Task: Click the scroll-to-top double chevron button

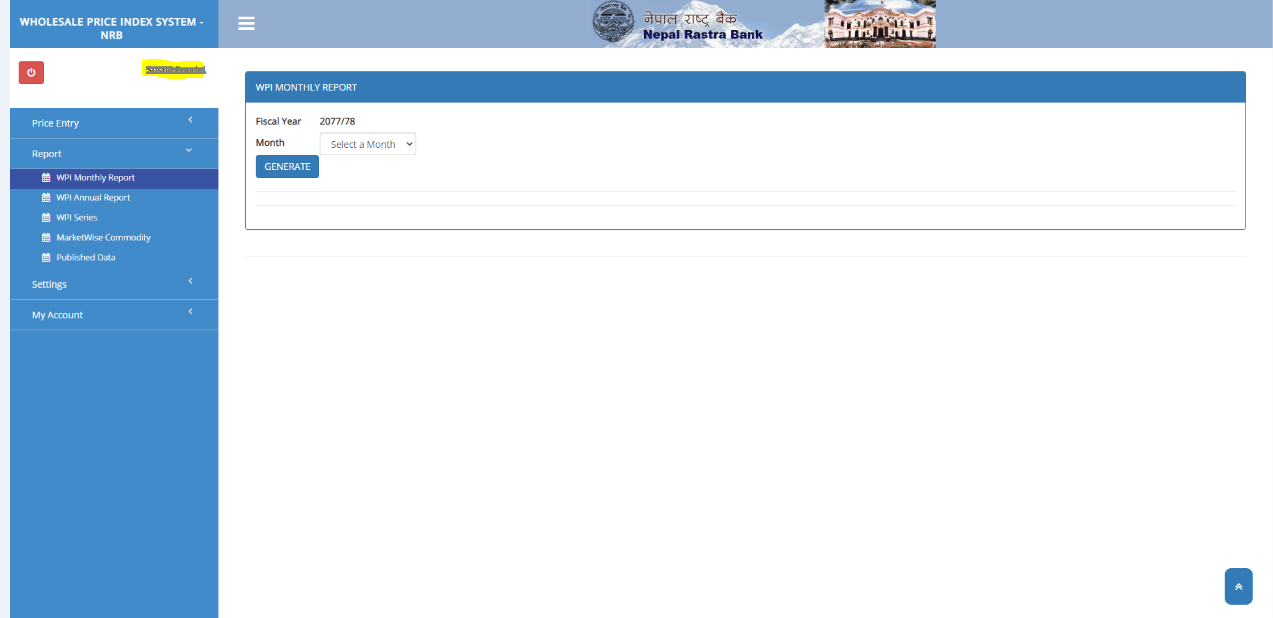Action: pyautogui.click(x=1238, y=587)
